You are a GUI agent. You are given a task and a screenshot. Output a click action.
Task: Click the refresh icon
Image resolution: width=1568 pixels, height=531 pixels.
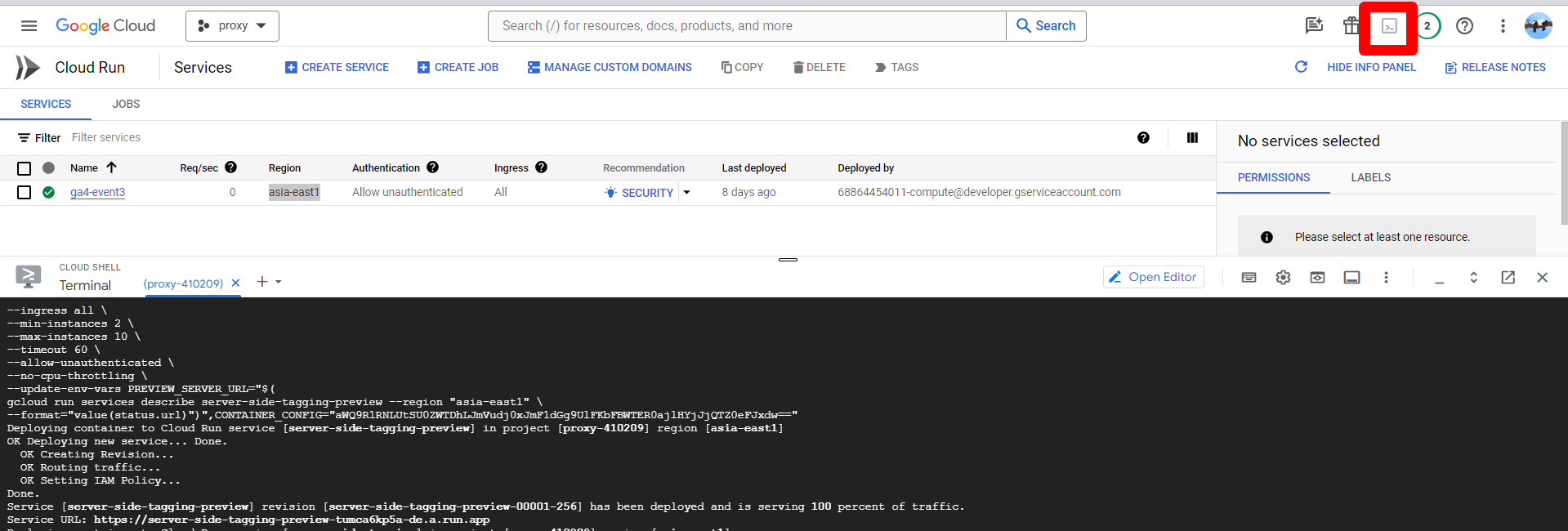[1301, 67]
